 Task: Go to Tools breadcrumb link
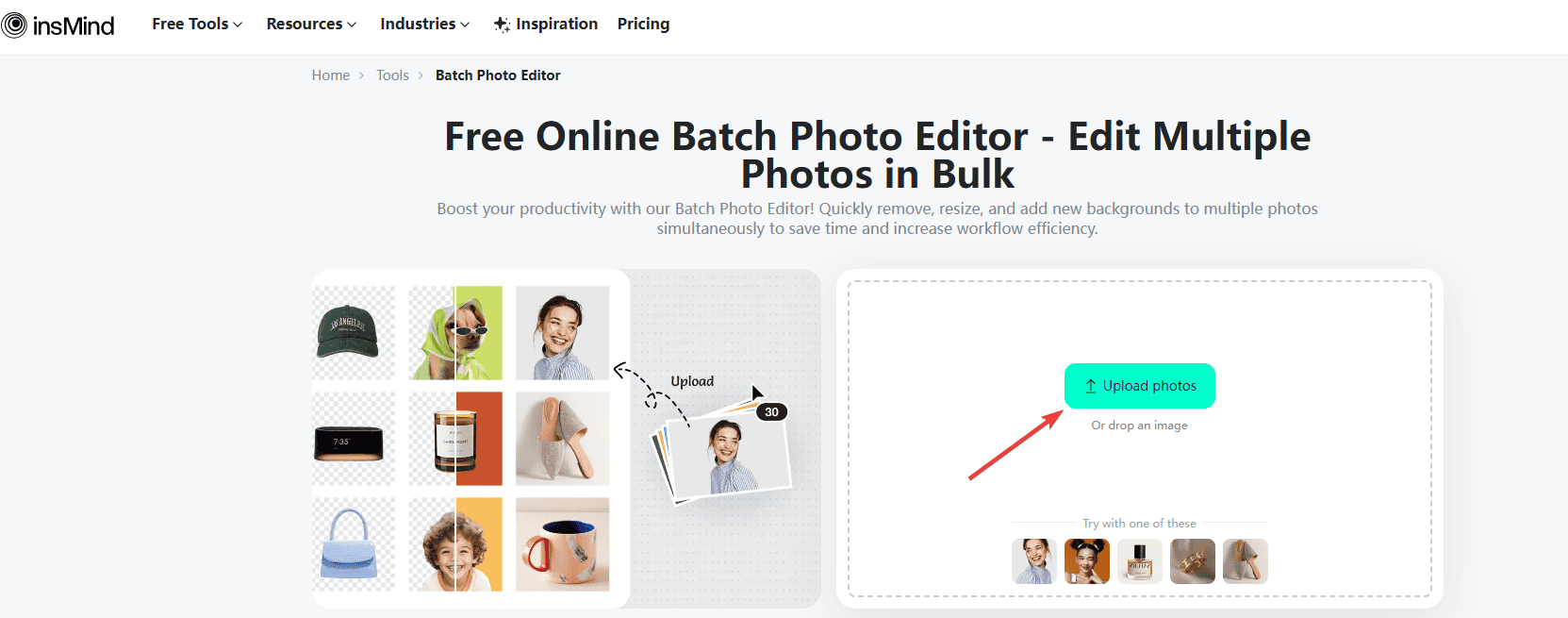392,75
